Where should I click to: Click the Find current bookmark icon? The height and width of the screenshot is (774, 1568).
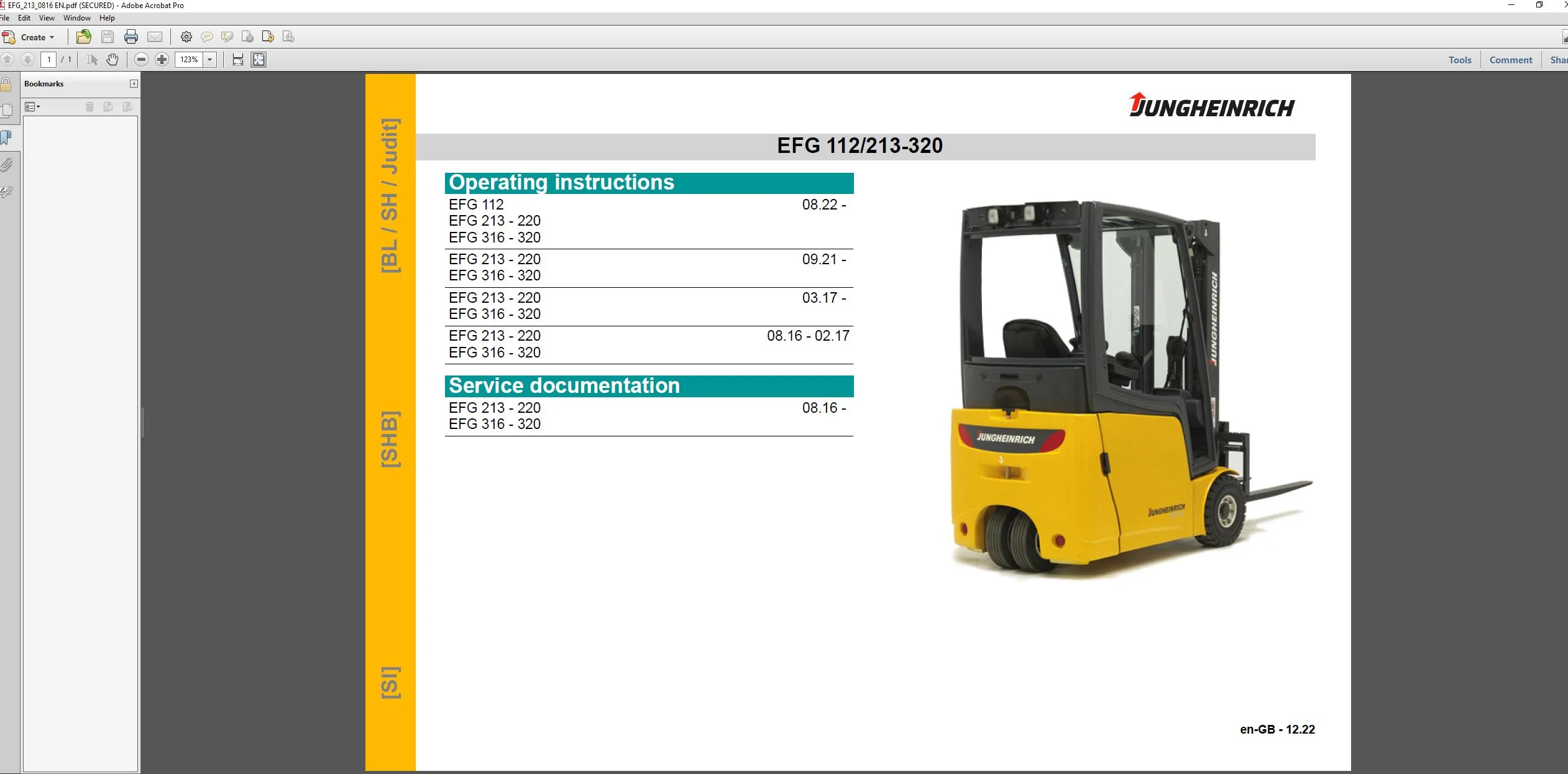point(127,107)
